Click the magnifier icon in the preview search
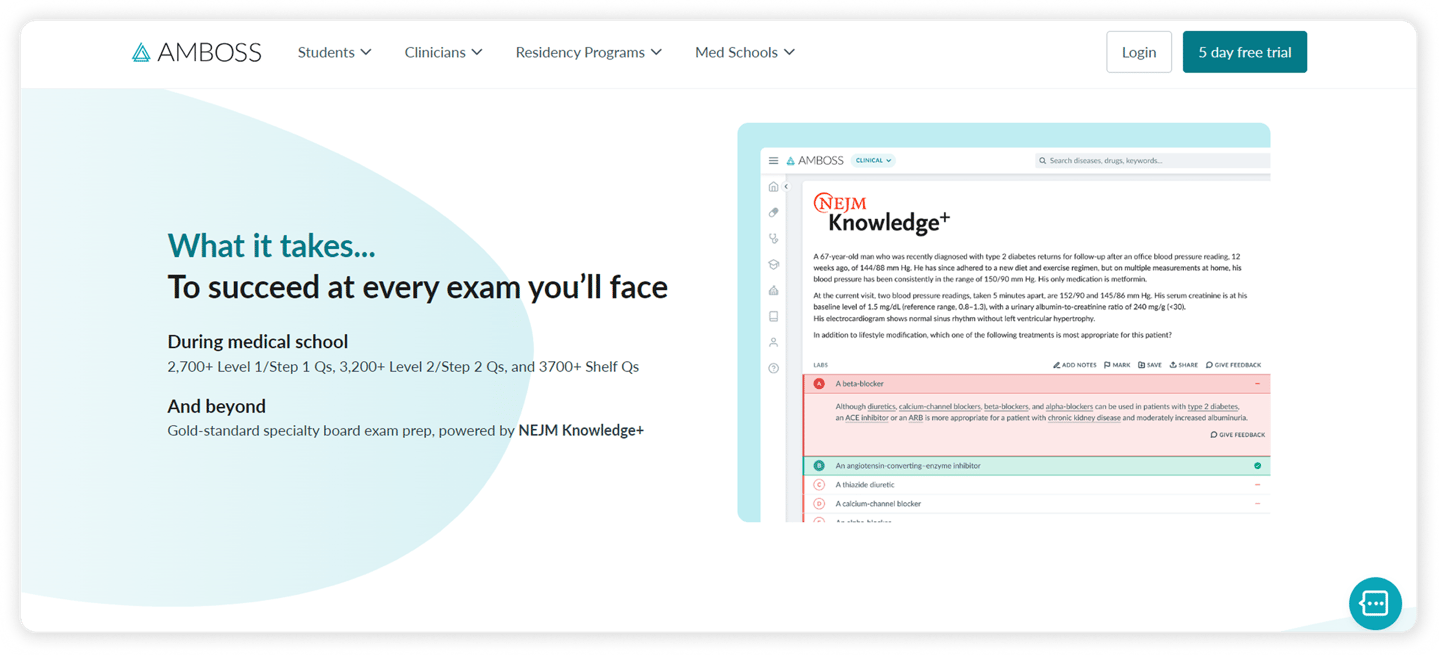Image resolution: width=1440 pixels, height=655 pixels. pyautogui.click(x=1042, y=160)
